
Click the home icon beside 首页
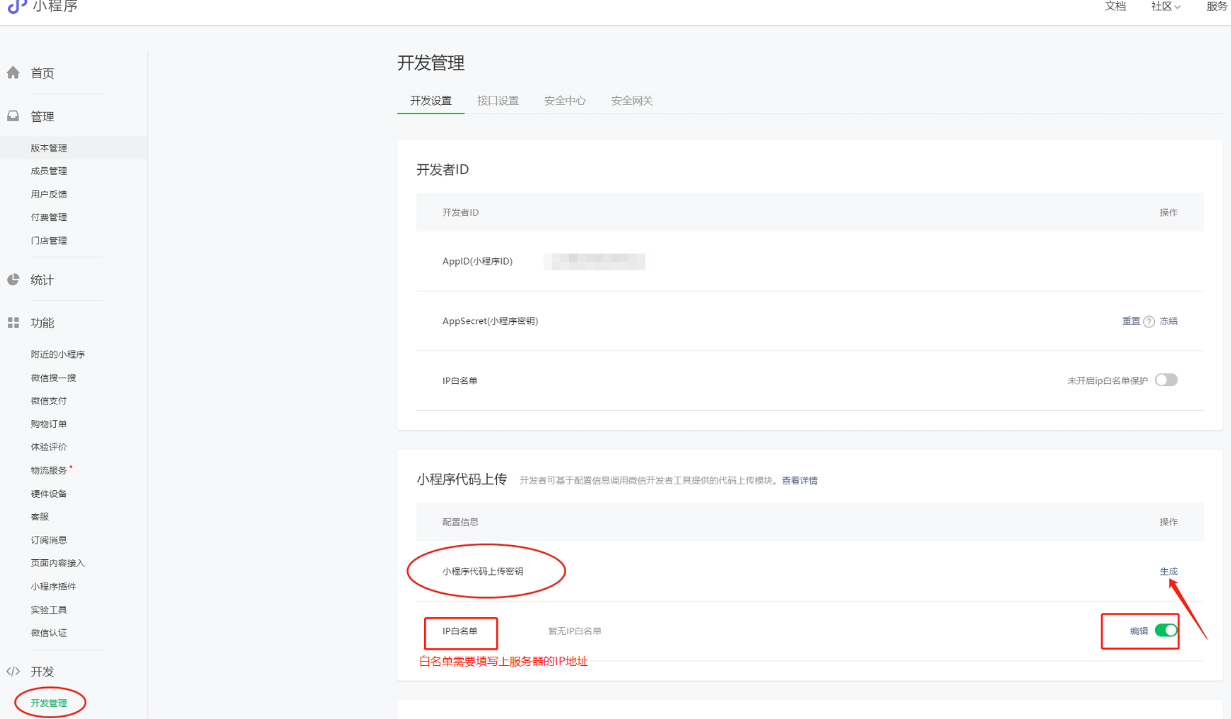coord(13,73)
